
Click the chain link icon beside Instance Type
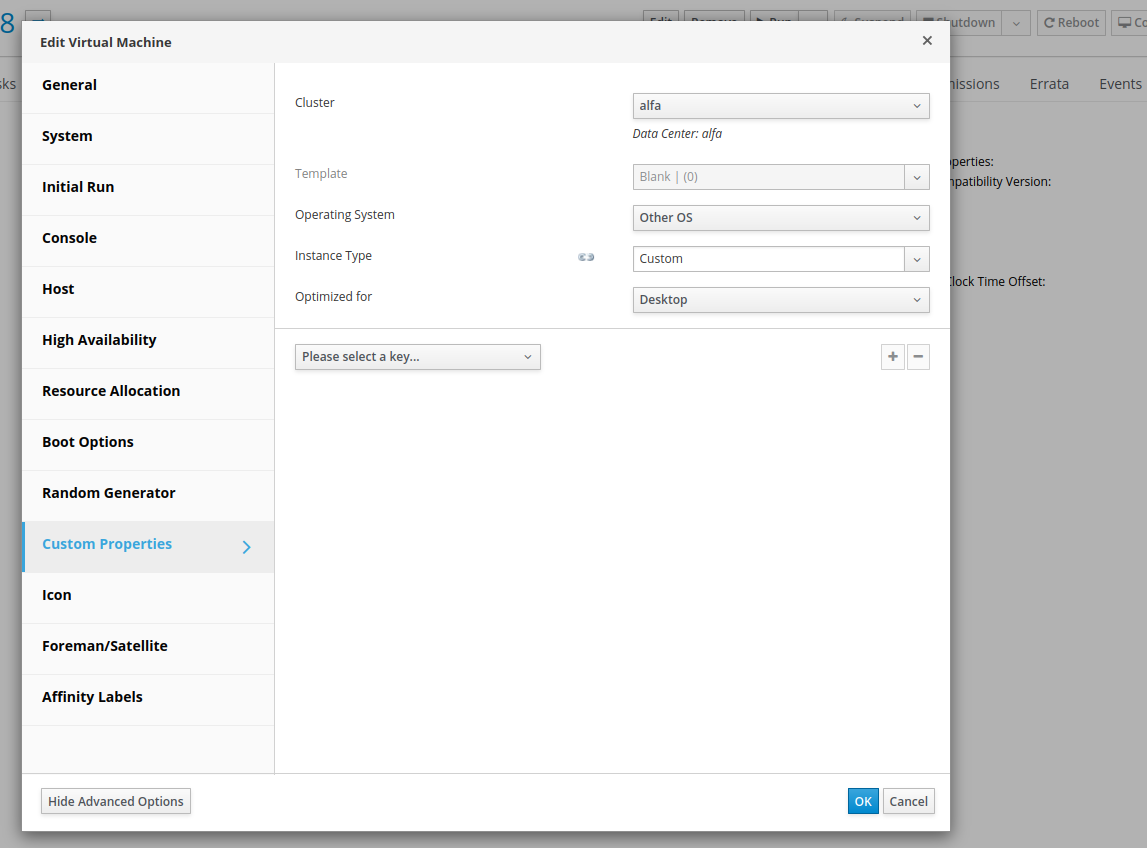(x=586, y=258)
